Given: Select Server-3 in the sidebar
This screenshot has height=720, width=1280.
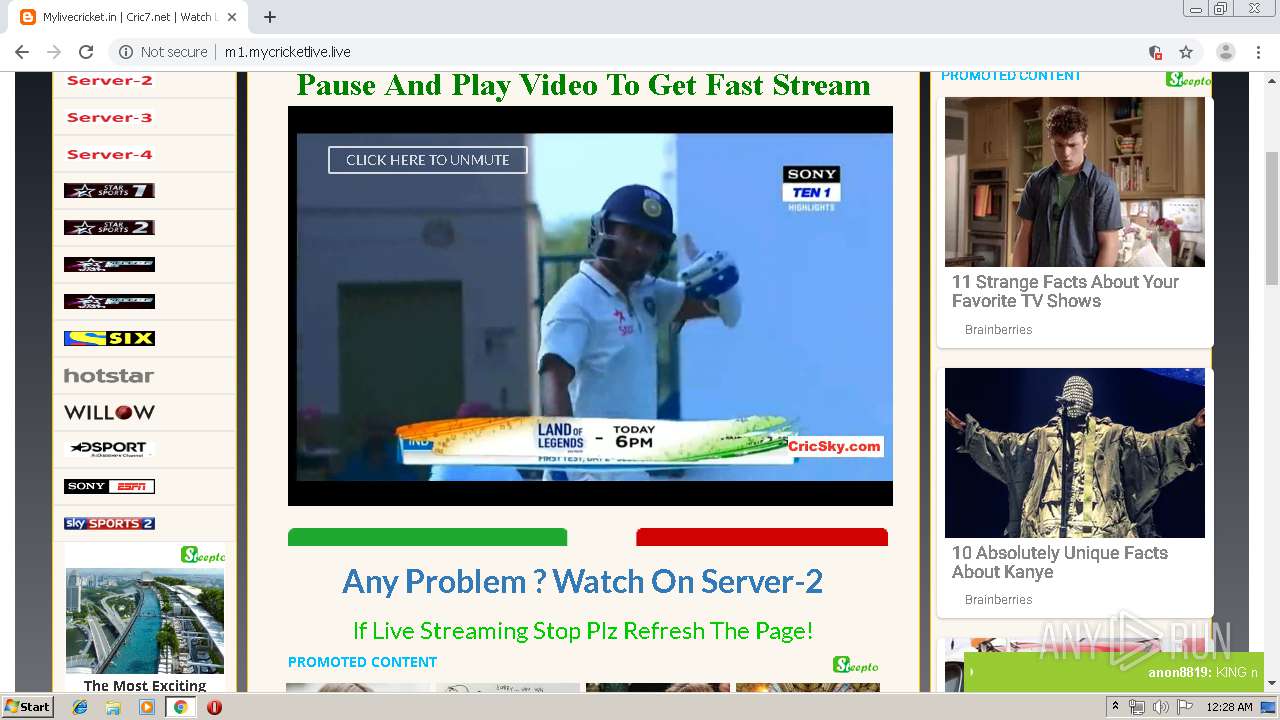Looking at the screenshot, I should click(109, 117).
